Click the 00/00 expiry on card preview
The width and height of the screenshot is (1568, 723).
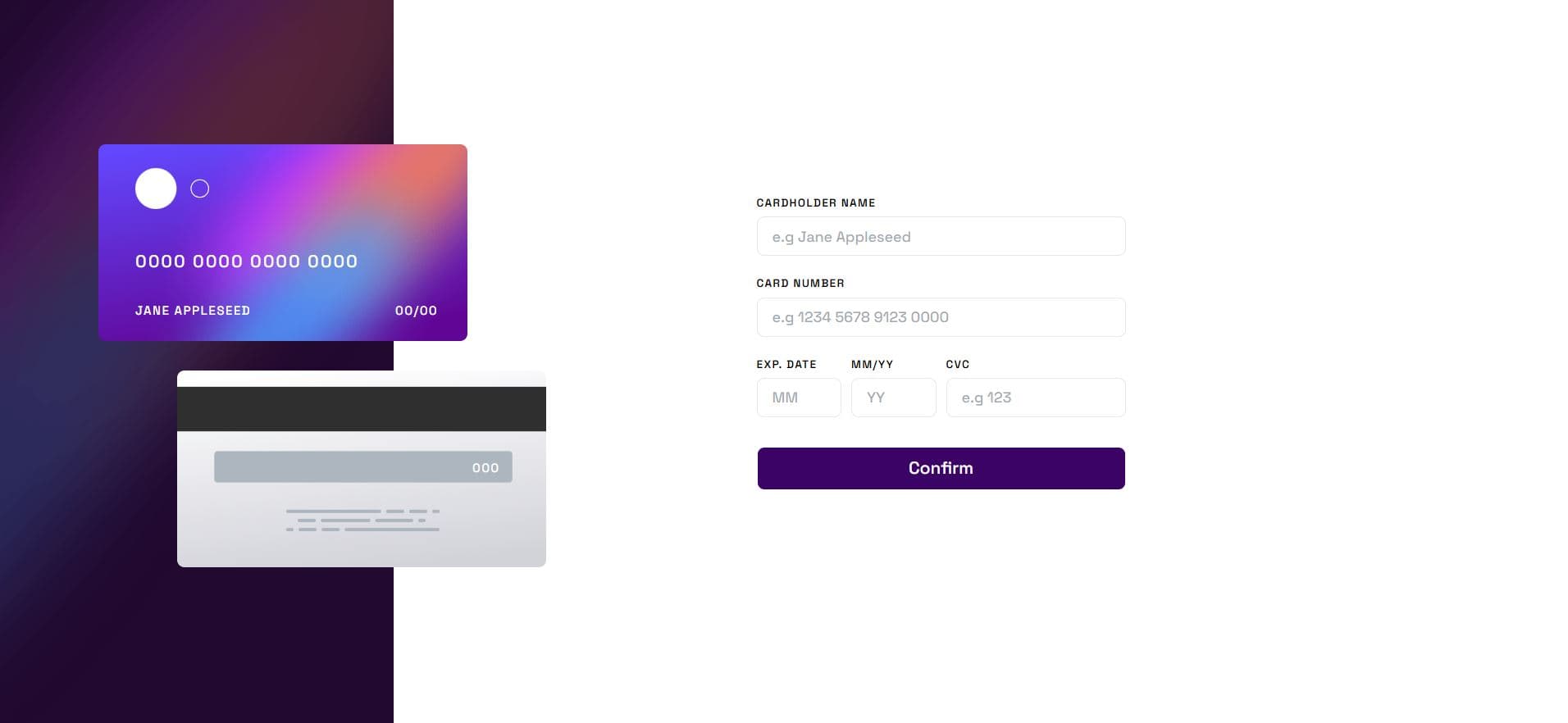click(416, 310)
